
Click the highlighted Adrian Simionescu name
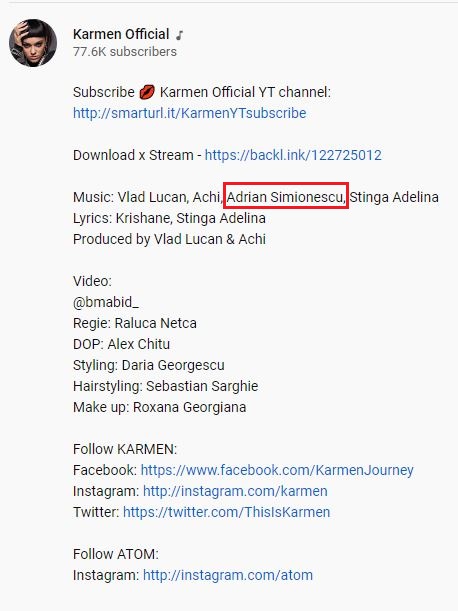click(x=286, y=197)
